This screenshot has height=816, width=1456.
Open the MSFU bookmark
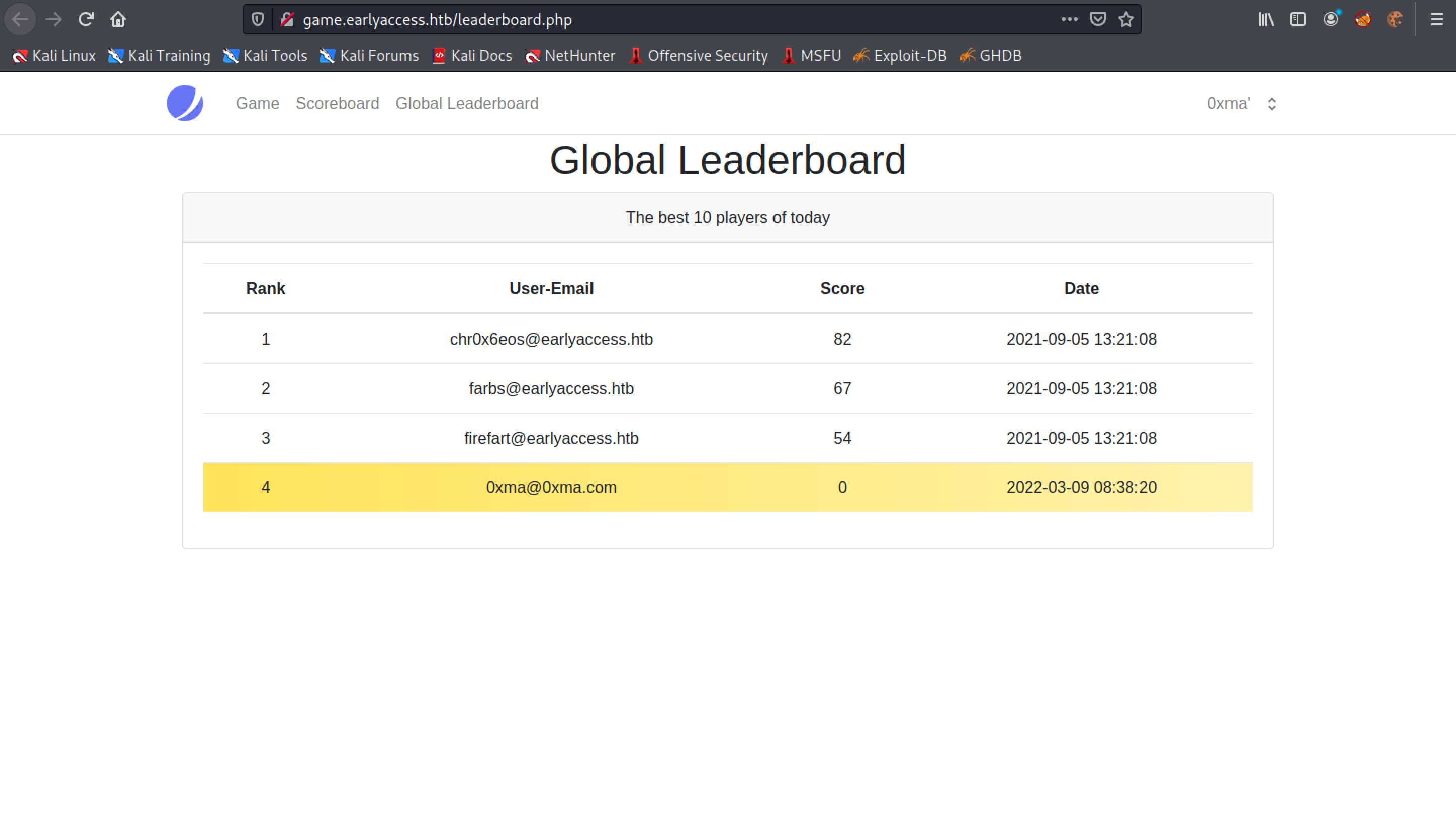pyautogui.click(x=811, y=56)
